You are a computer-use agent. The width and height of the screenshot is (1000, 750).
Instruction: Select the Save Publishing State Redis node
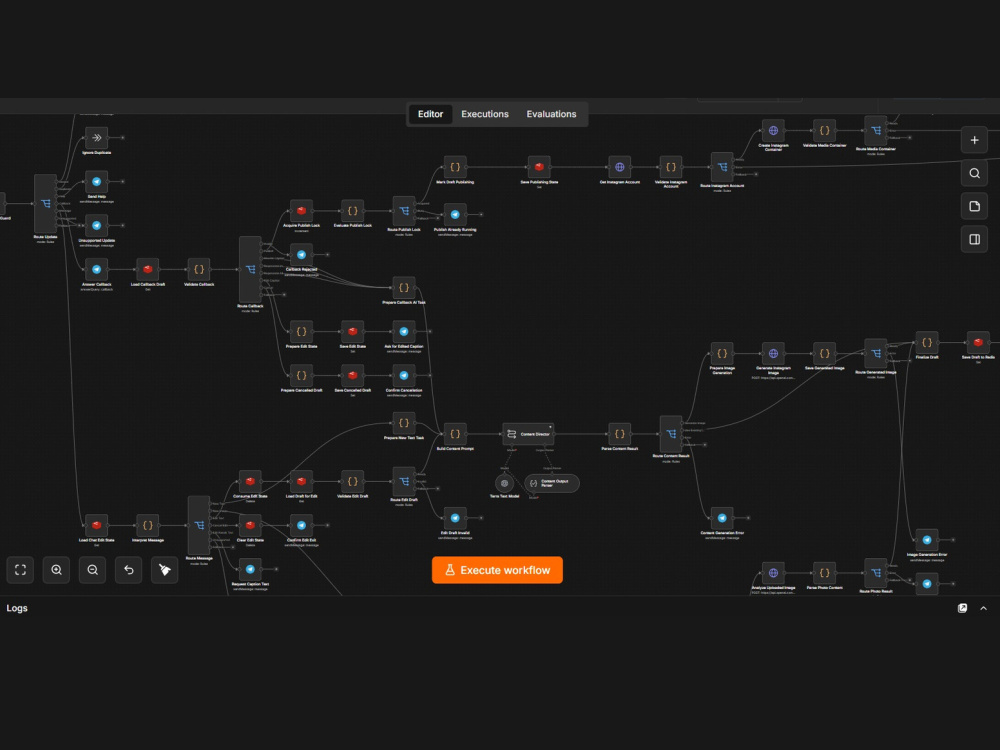[539, 167]
